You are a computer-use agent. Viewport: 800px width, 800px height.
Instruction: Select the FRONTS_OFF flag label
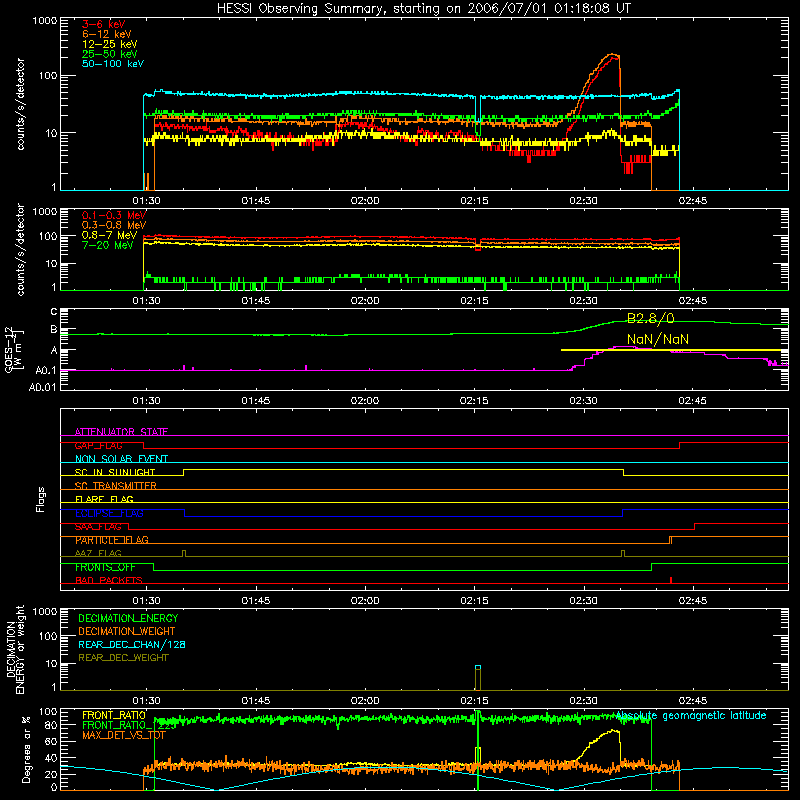tap(105, 567)
